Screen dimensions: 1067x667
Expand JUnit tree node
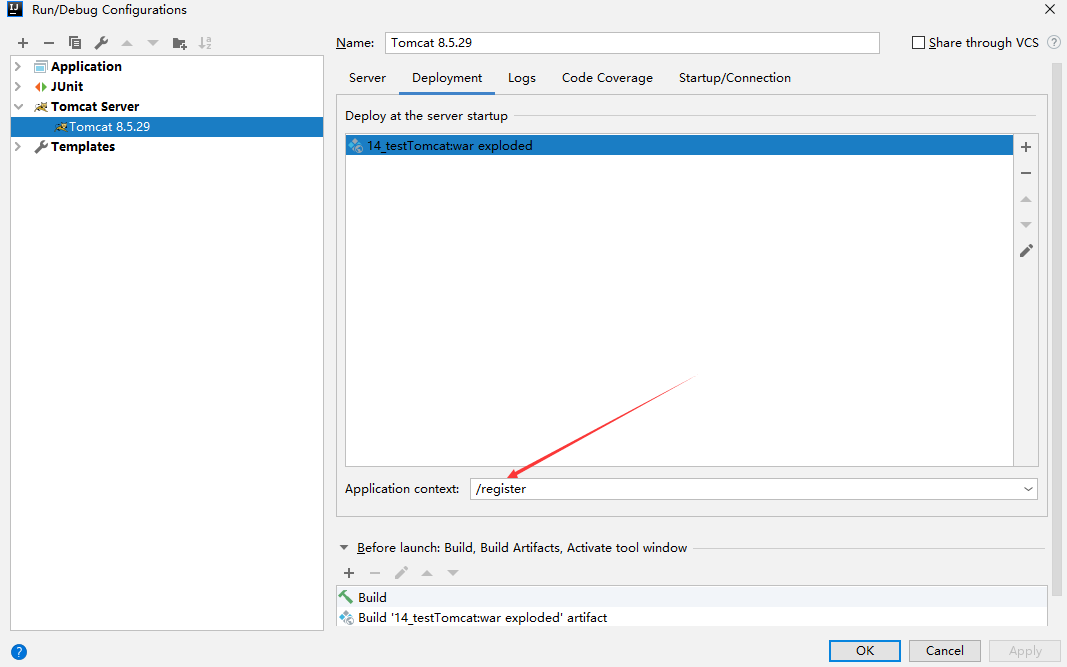coord(18,86)
